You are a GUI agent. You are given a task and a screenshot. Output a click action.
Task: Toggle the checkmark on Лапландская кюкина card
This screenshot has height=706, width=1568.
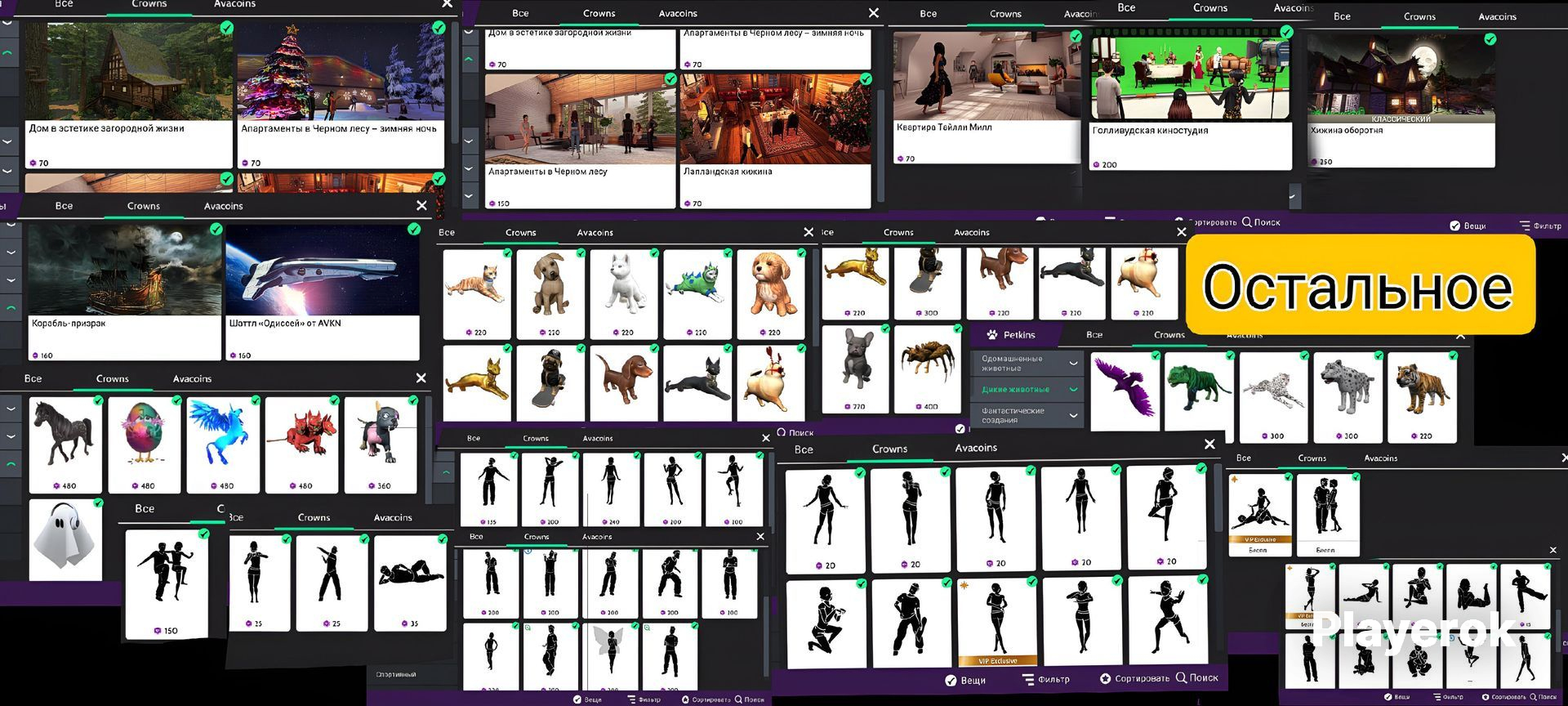(x=866, y=78)
